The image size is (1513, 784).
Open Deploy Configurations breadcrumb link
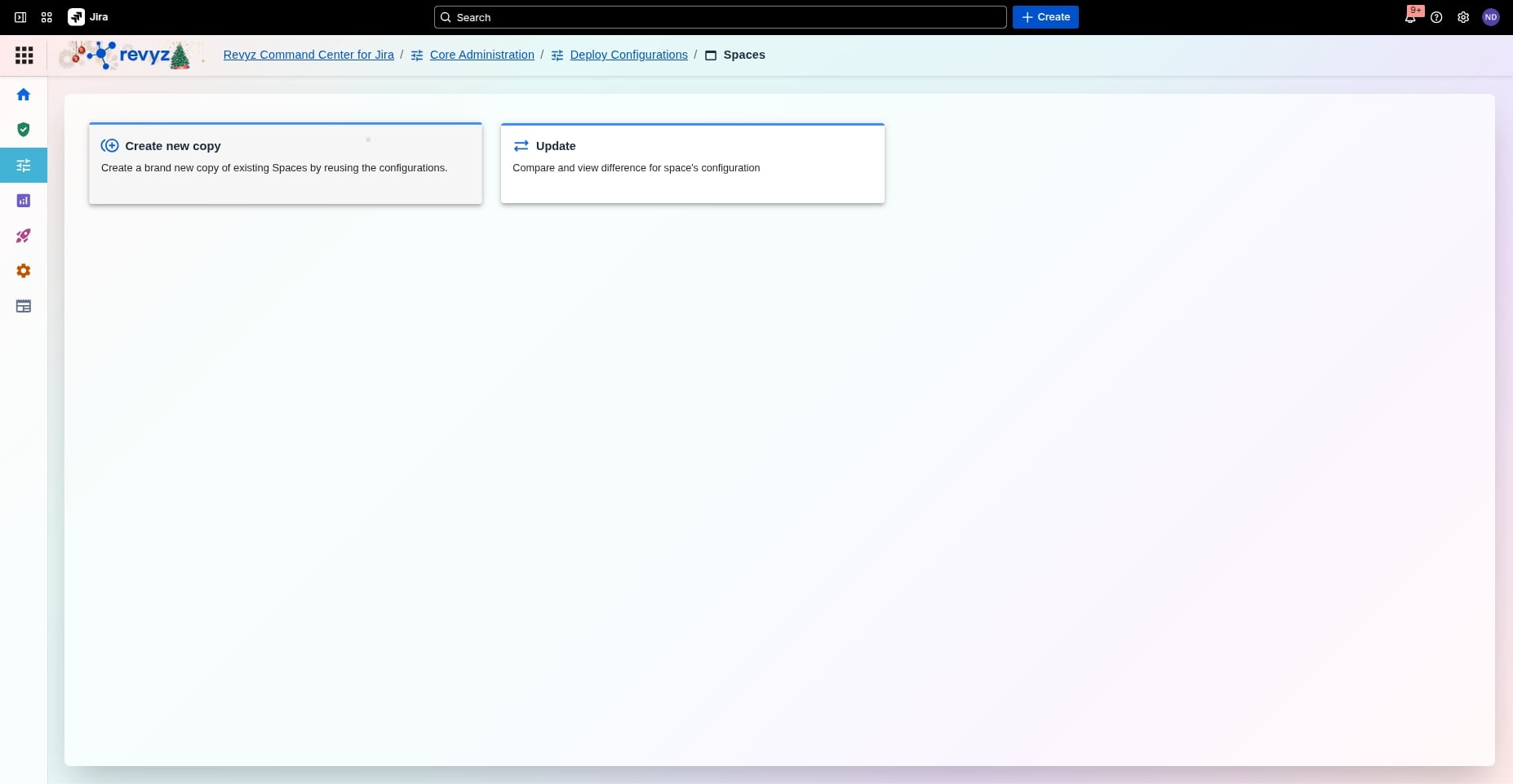pos(628,55)
